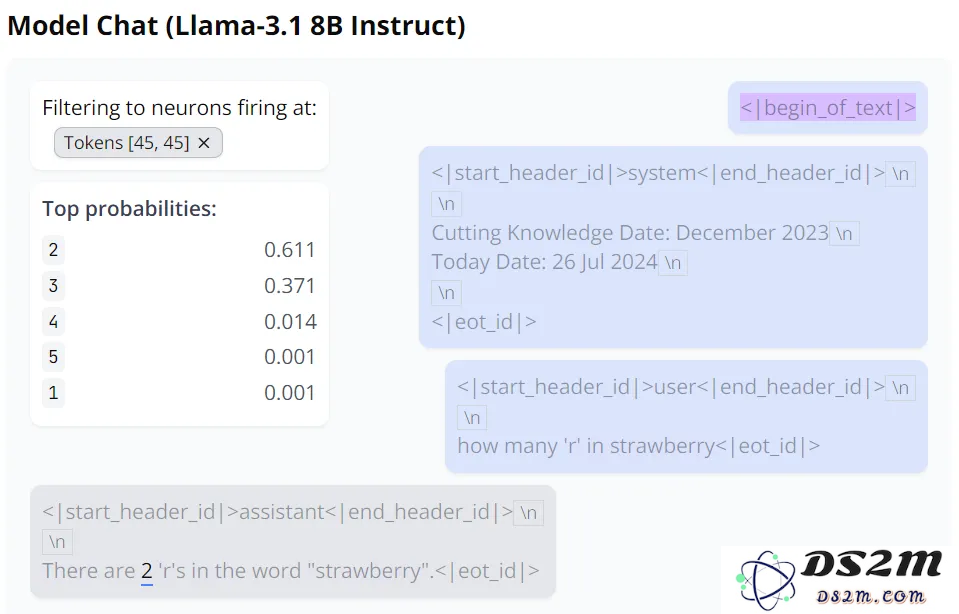Click the 'user' header token
This screenshot has width=959, height=614.
coord(675,387)
